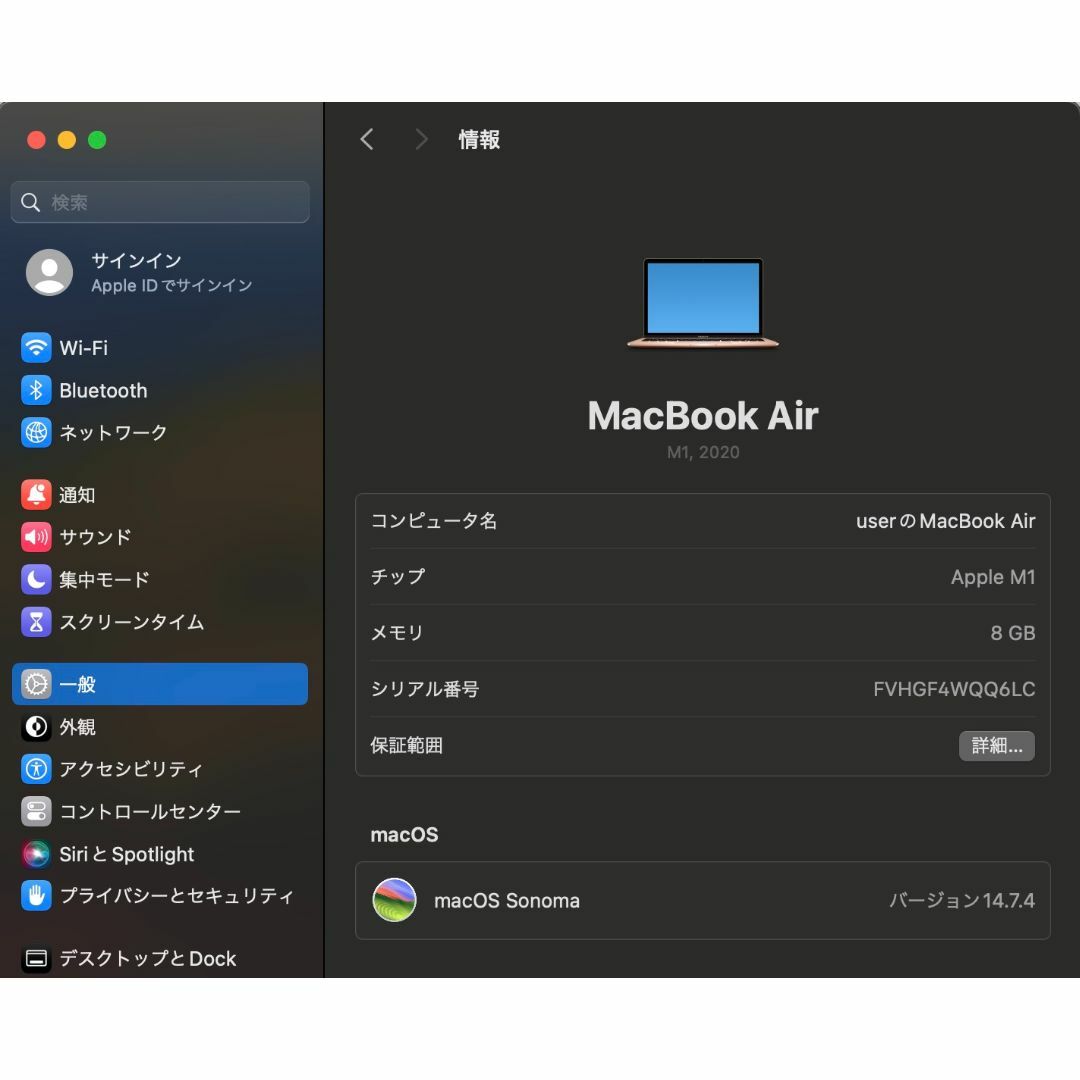Click the バージョン14.7.4 text
The width and height of the screenshot is (1080, 1080).
[962, 900]
